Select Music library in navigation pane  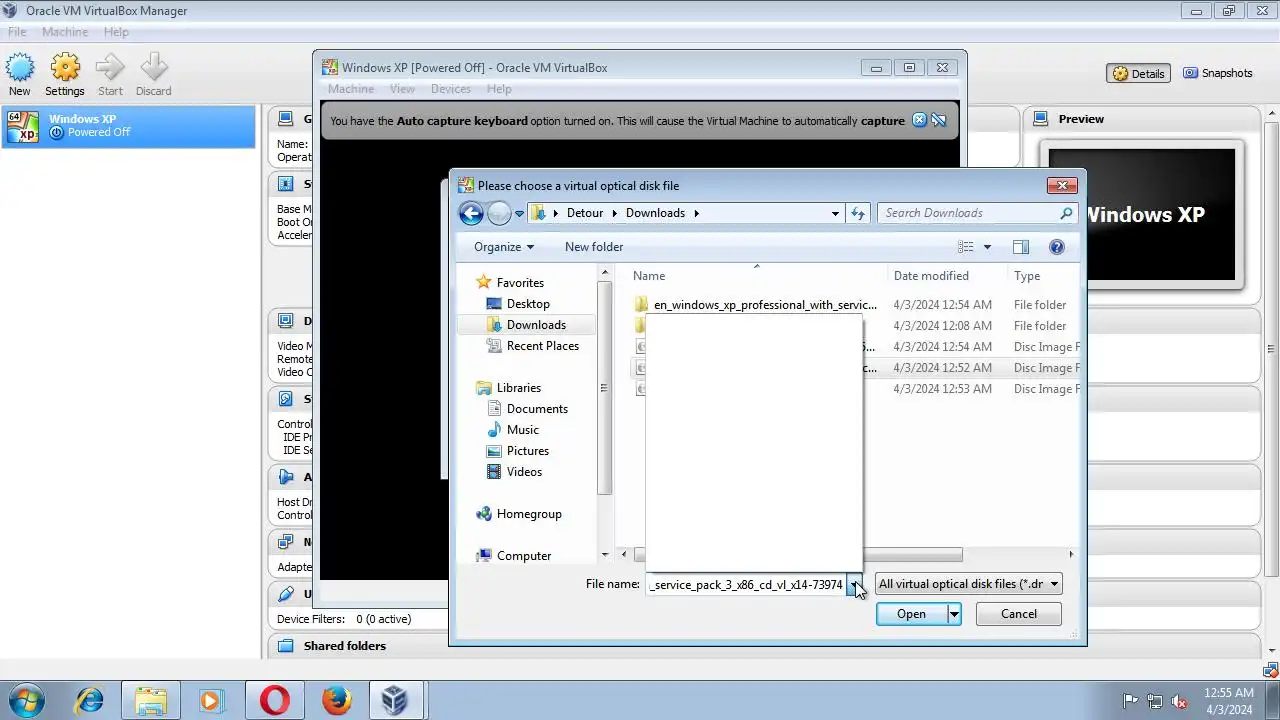point(522,430)
